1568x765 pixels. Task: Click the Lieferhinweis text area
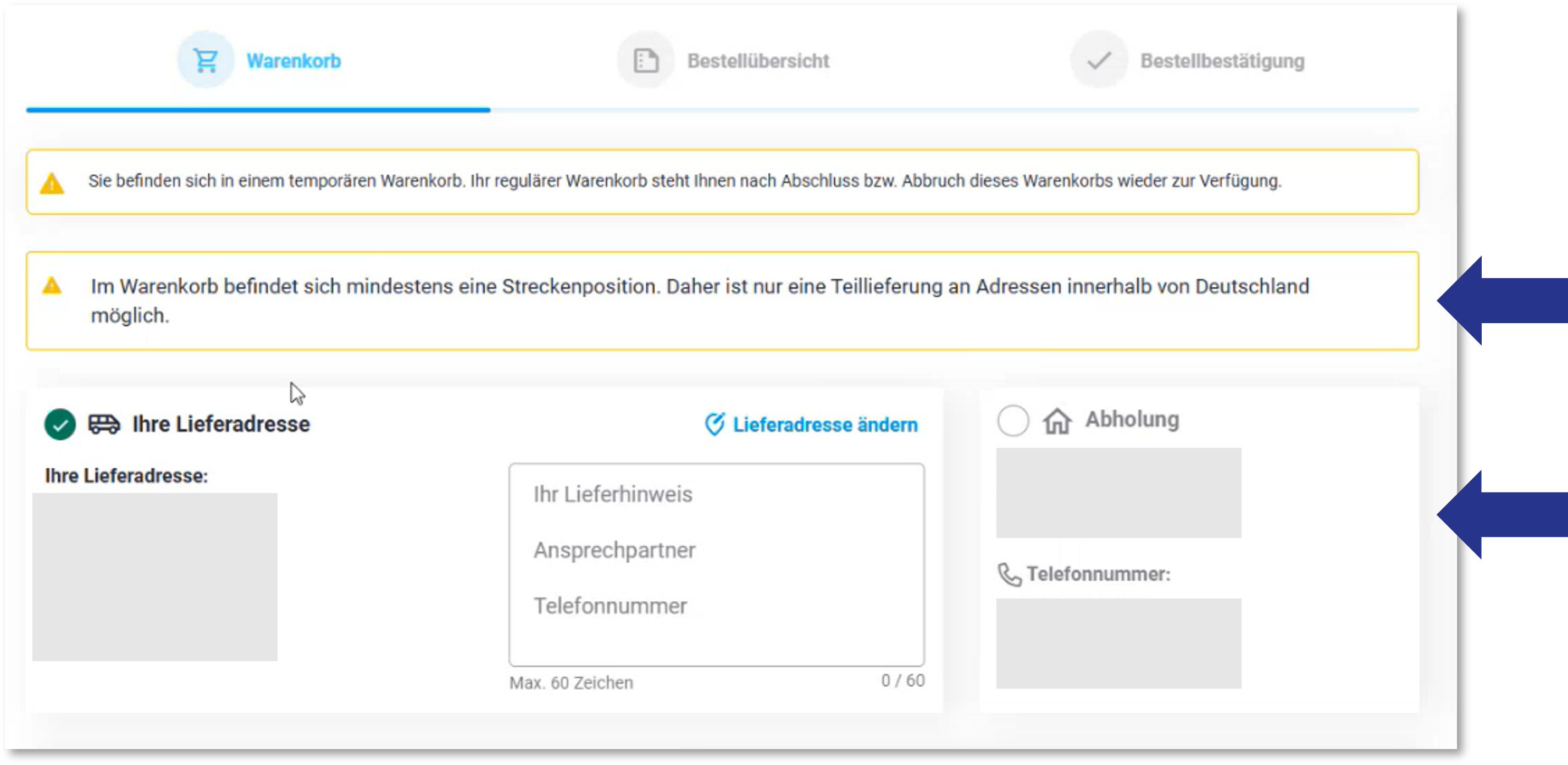[717, 564]
